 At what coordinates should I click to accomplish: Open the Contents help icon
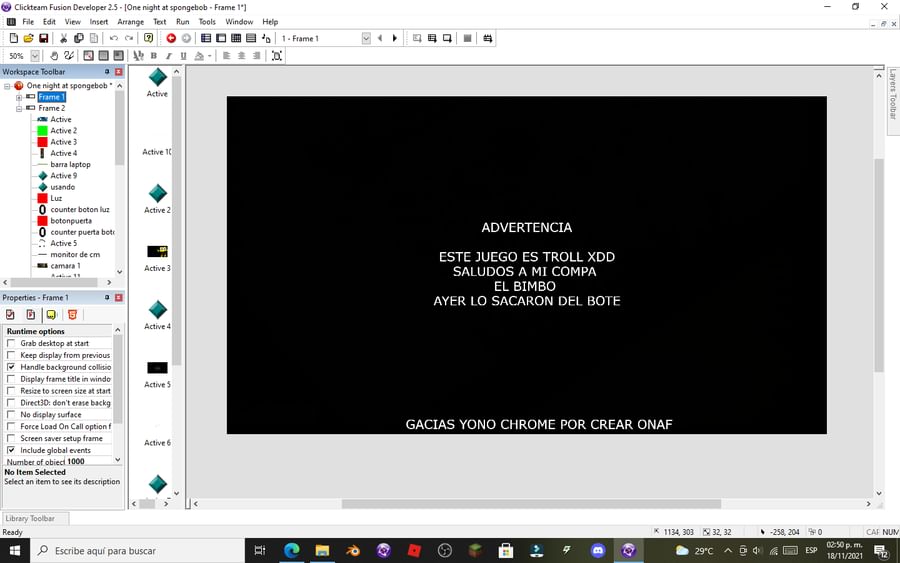(149, 38)
